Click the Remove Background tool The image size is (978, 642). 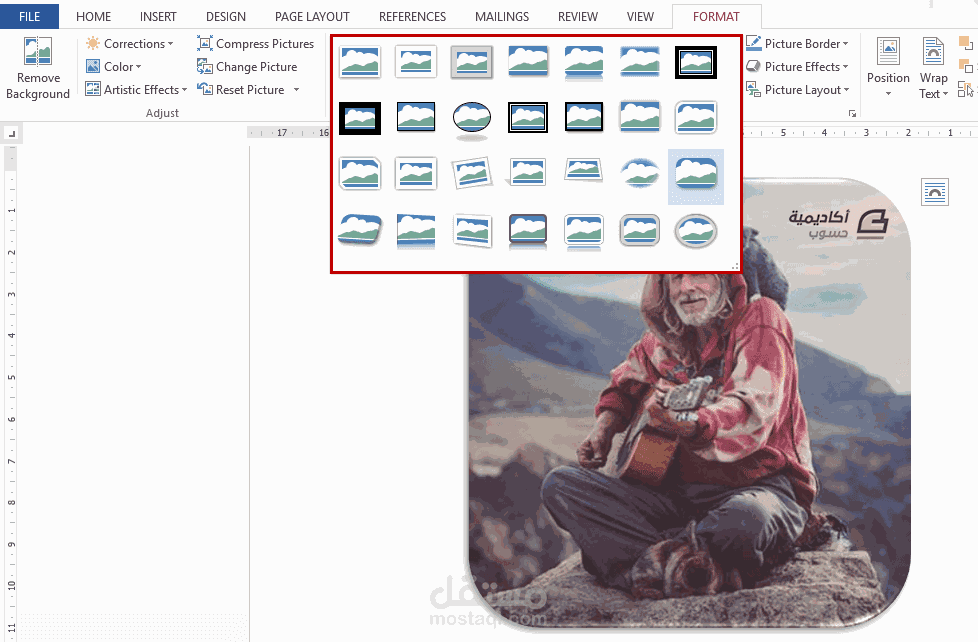pos(37,68)
